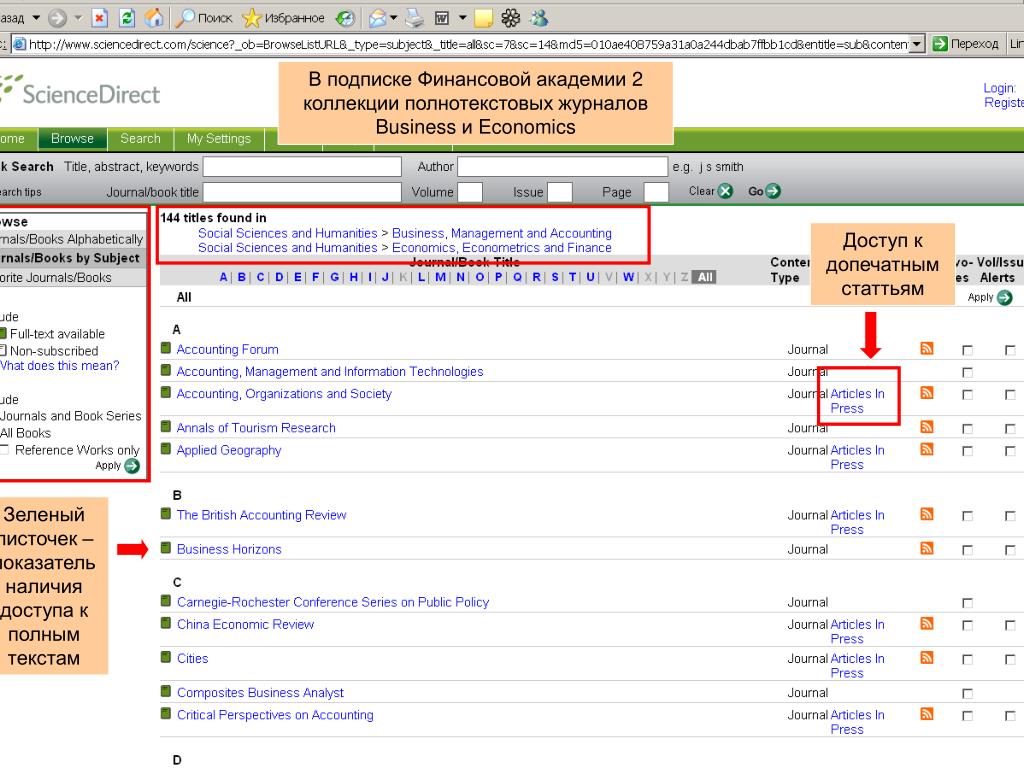Tick favorites checkbox for Carnegie-Rochester Conference Series
1024x768 pixels.
pos(967,603)
